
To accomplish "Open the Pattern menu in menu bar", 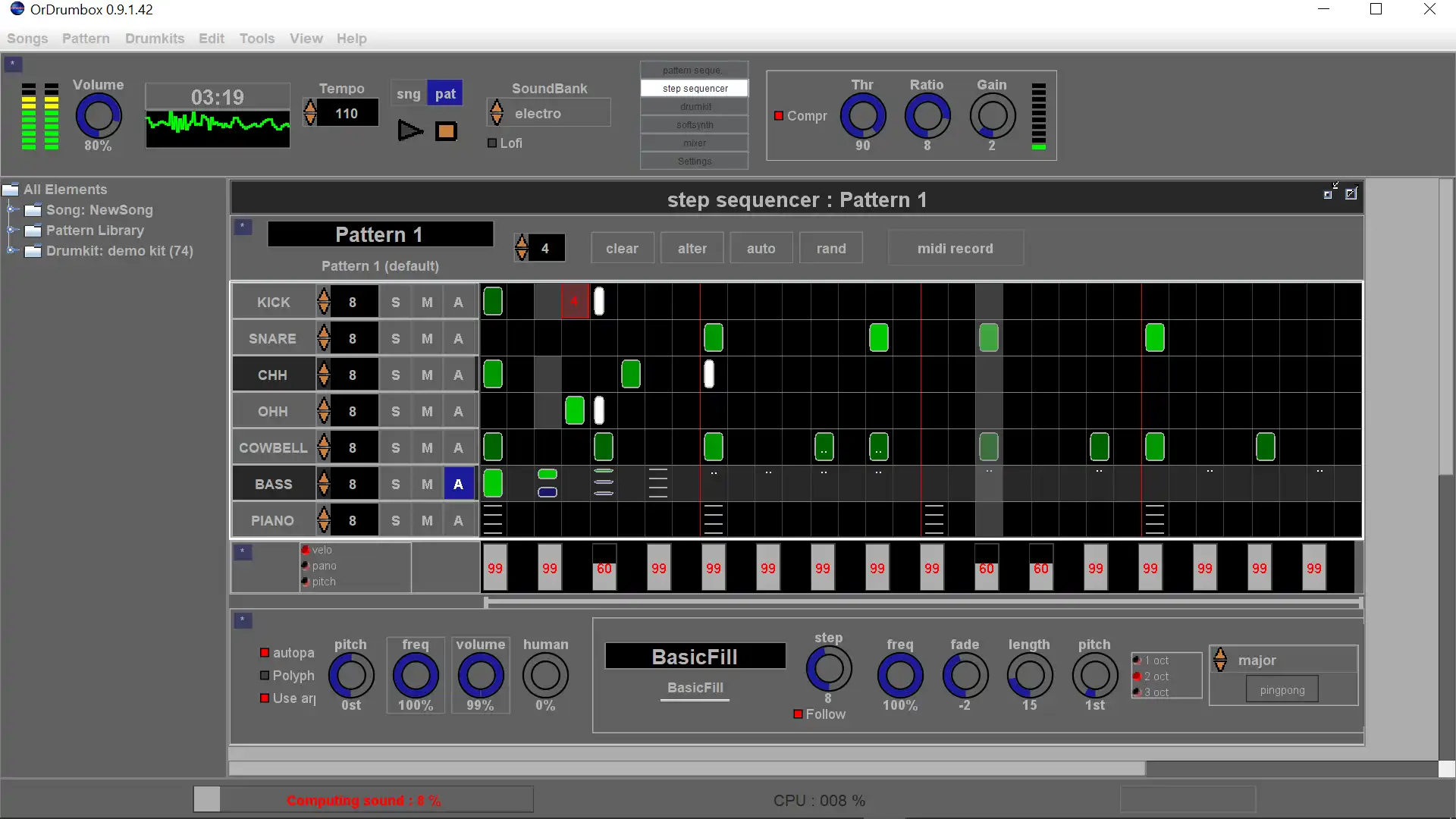I will (86, 38).
